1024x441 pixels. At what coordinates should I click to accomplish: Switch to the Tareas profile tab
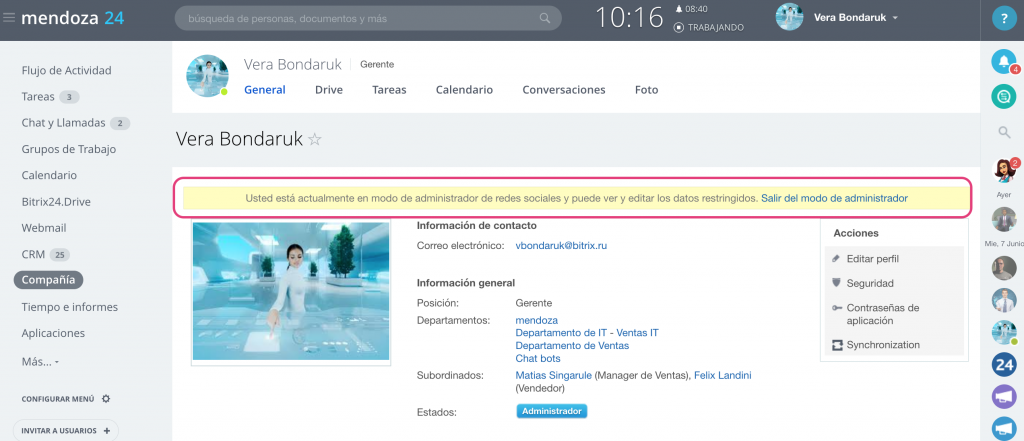click(x=389, y=90)
